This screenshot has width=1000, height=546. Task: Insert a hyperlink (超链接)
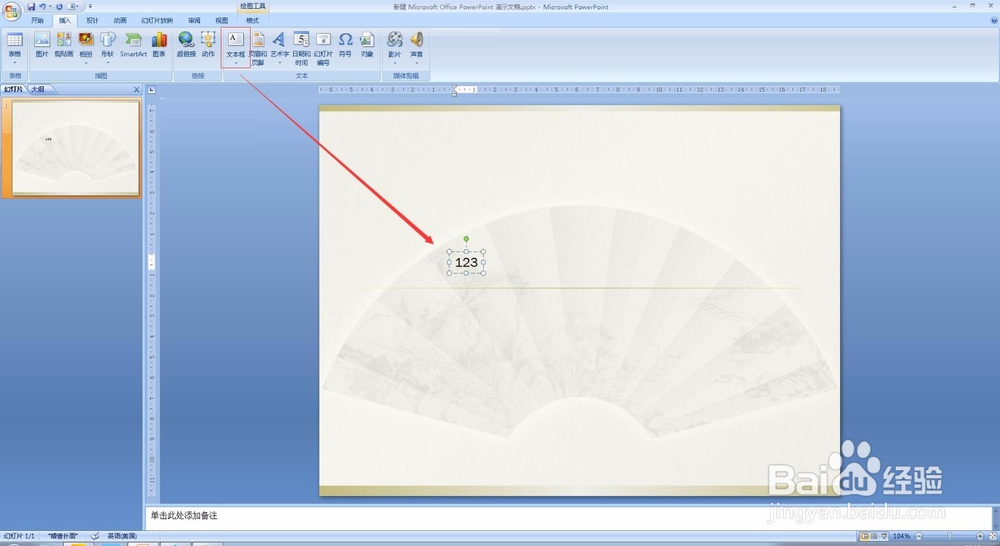pyautogui.click(x=186, y=45)
